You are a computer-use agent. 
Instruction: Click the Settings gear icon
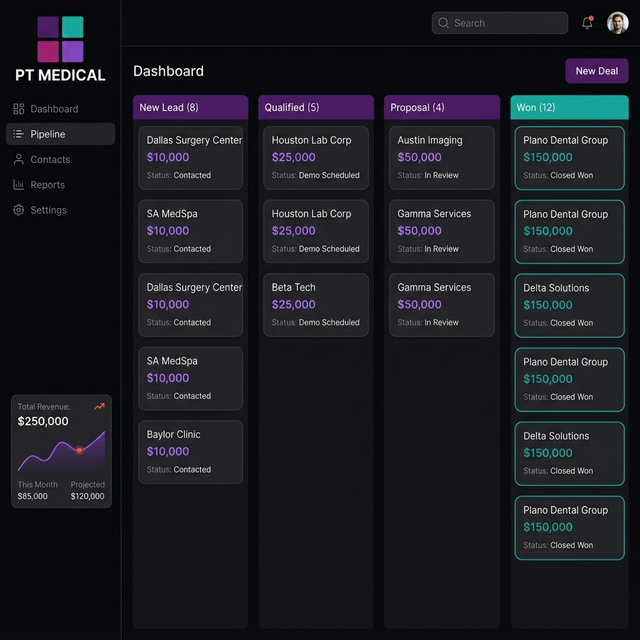pyautogui.click(x=18, y=210)
